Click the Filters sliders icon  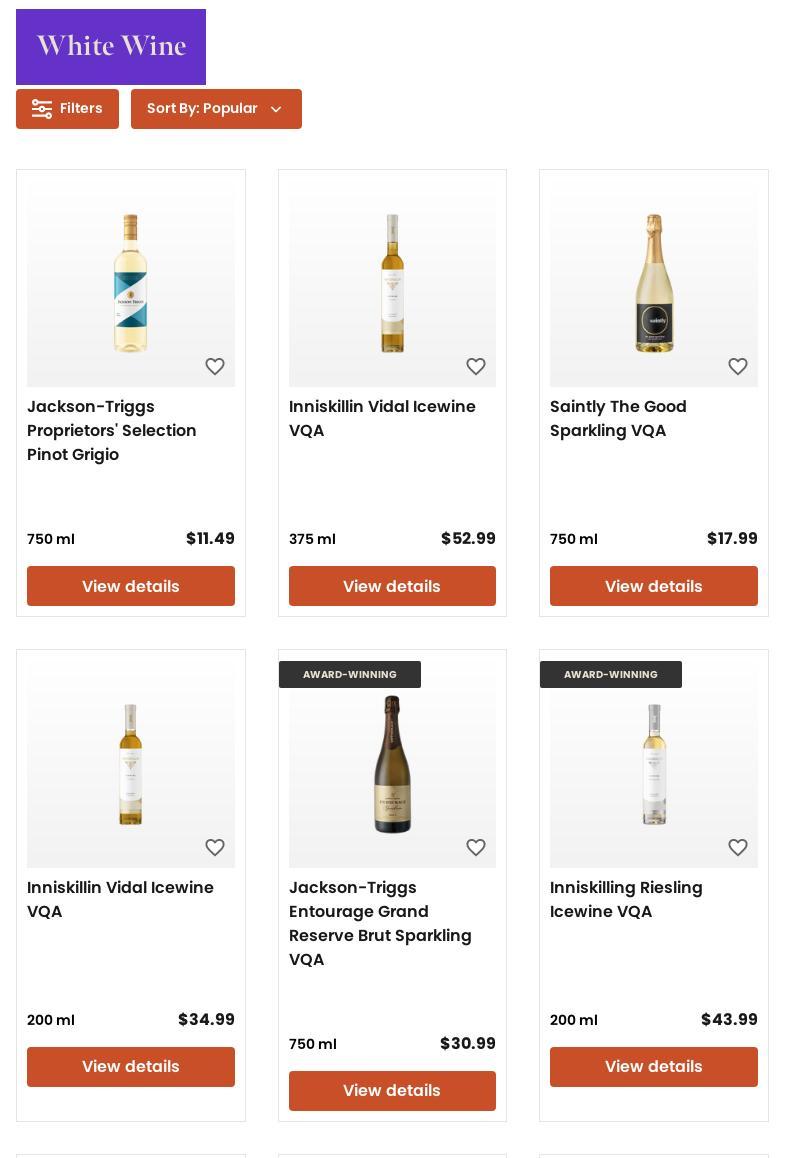[41, 109]
